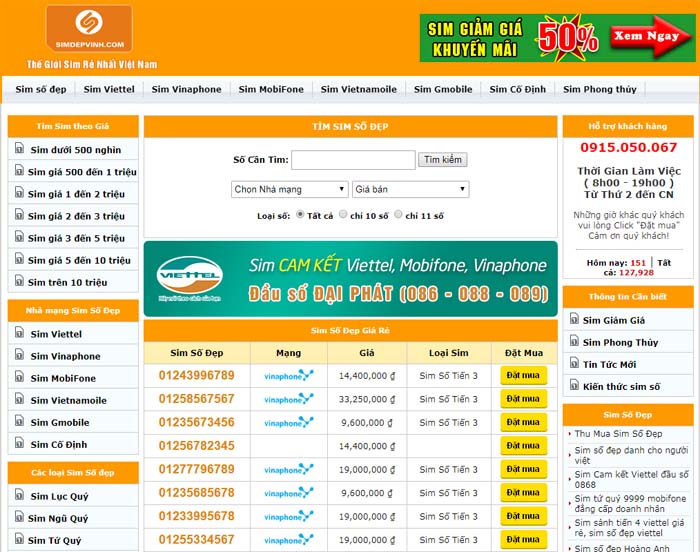Open the "Giá bán" price dropdown
The width and height of the screenshot is (700, 552).
(x=410, y=189)
